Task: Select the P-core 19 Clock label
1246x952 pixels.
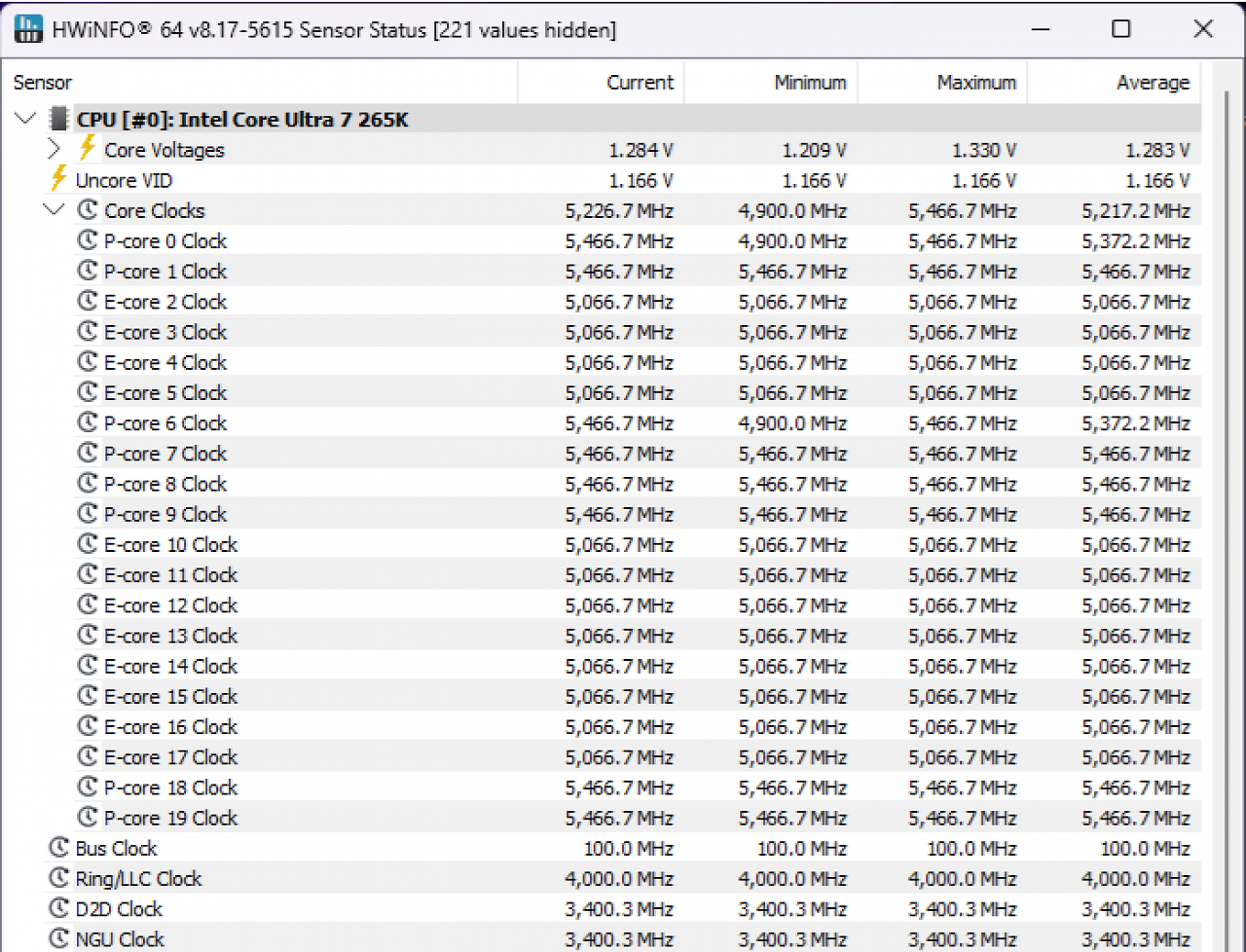Action: click(171, 818)
